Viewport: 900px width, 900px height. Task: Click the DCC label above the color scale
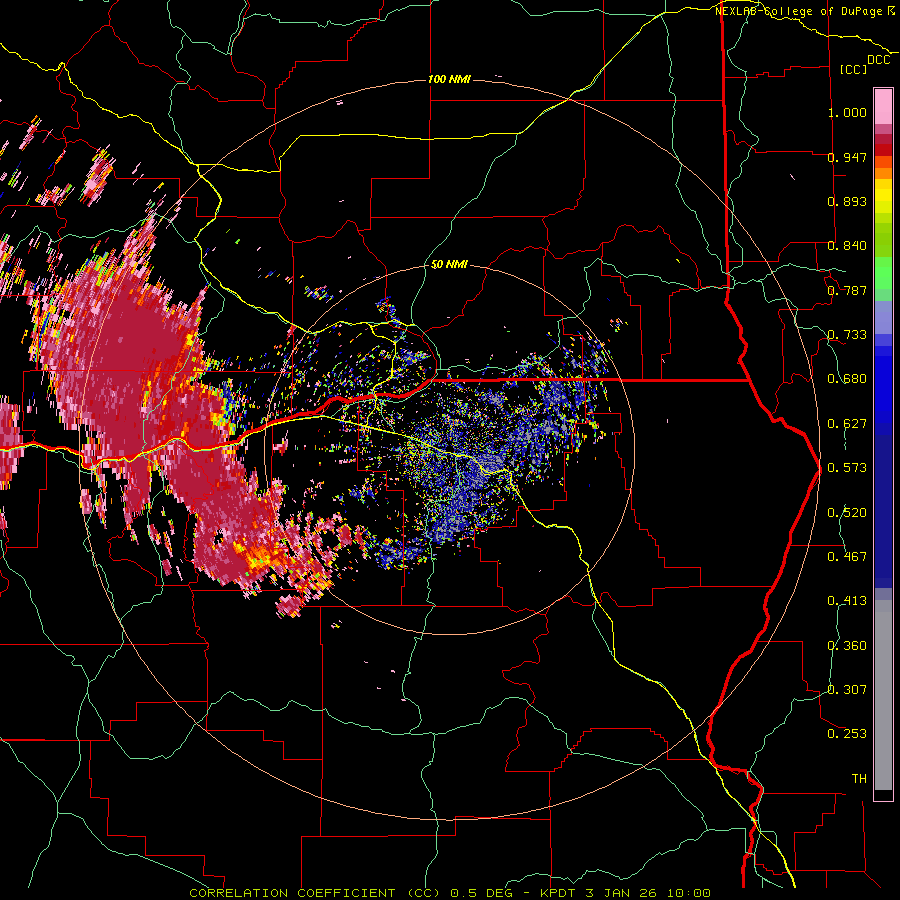pos(879,60)
